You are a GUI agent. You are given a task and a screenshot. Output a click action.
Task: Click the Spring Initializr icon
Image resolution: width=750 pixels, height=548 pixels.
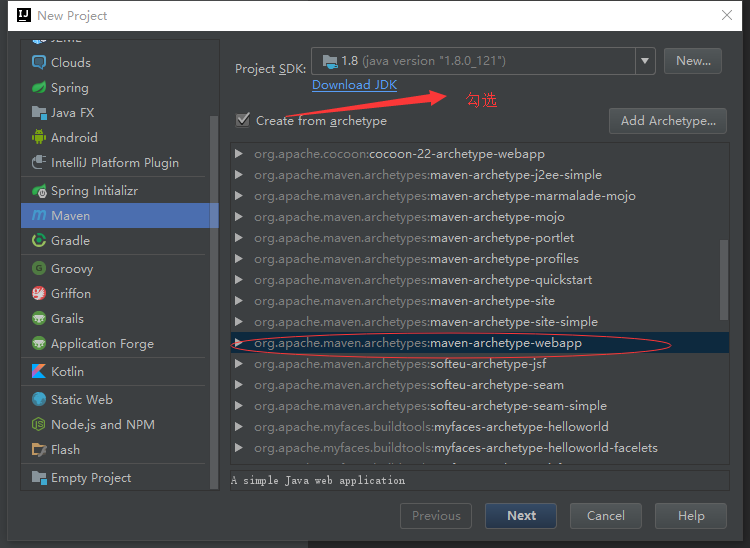(x=39, y=191)
